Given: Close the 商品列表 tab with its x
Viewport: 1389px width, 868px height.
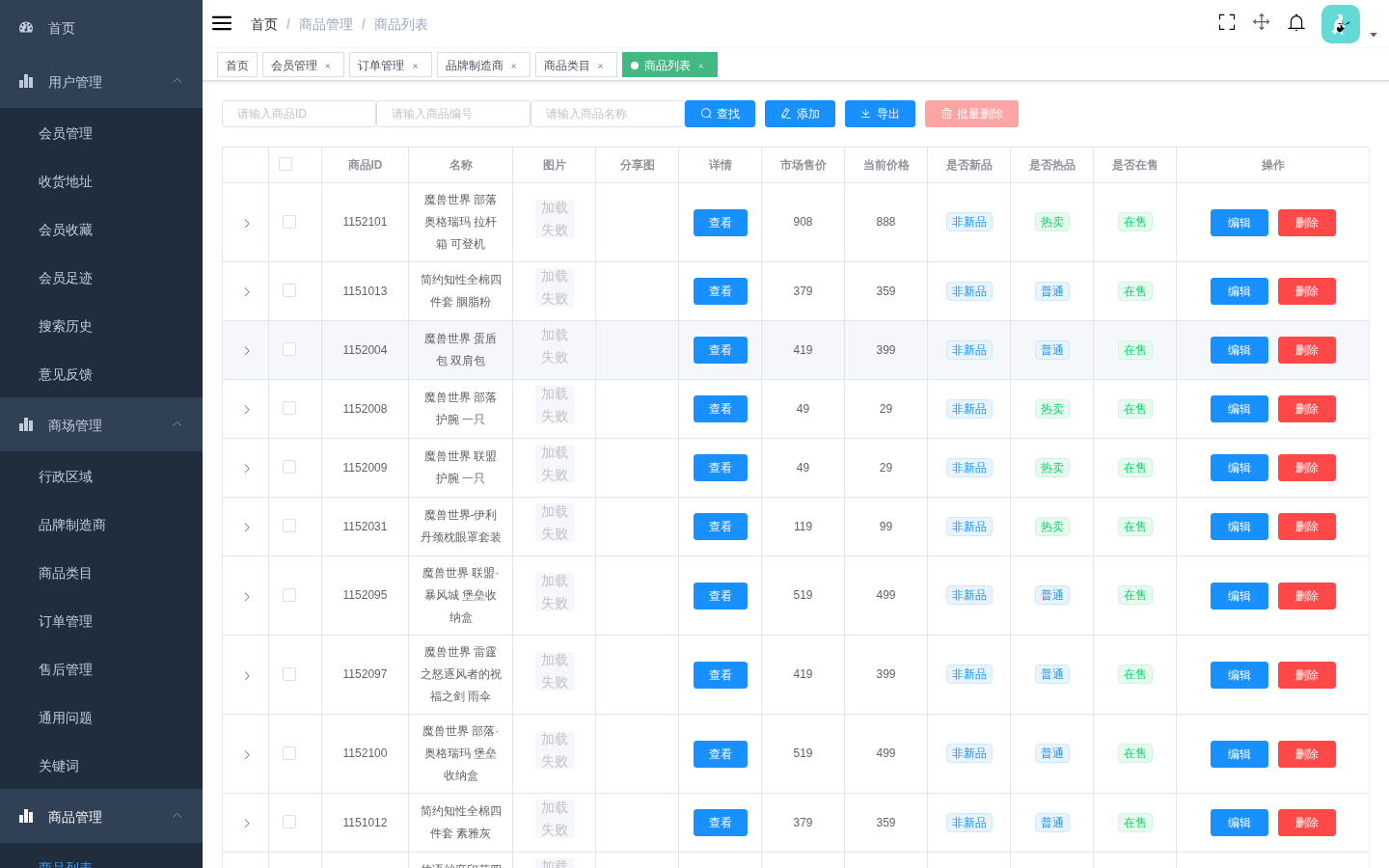Looking at the screenshot, I should pos(701,66).
